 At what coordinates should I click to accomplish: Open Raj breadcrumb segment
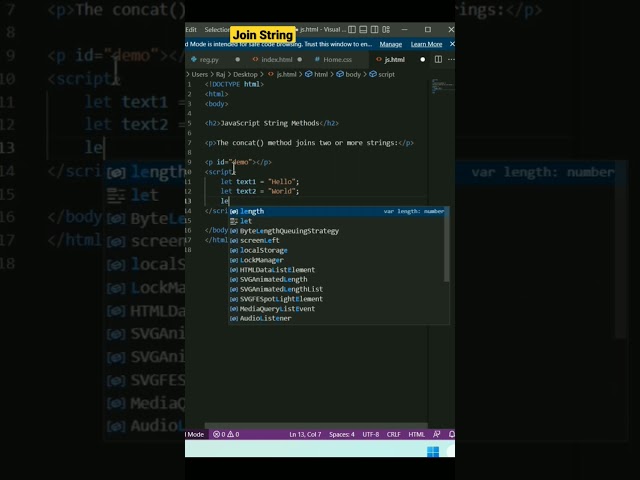(x=220, y=74)
